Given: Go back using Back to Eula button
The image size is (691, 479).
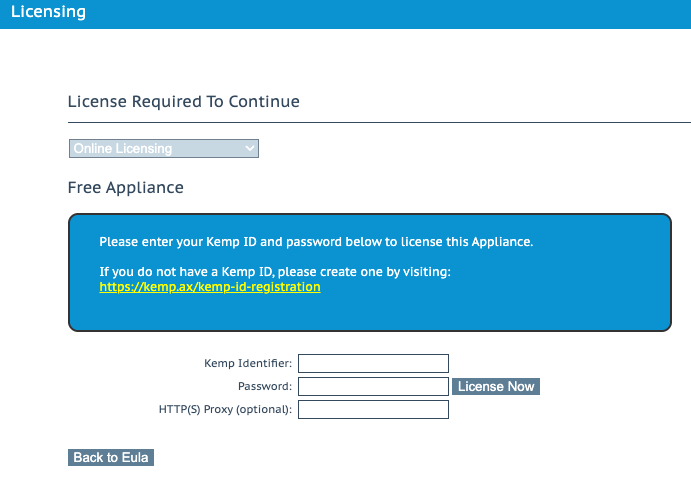Looking at the screenshot, I should pyautogui.click(x=110, y=457).
